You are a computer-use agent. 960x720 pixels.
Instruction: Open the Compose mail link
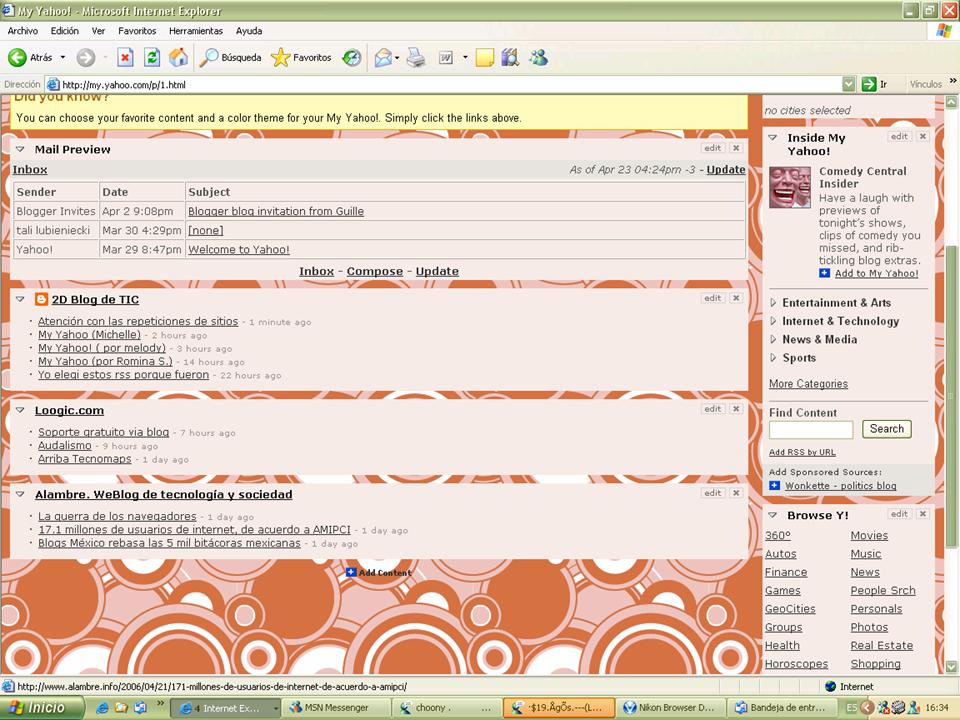point(375,271)
